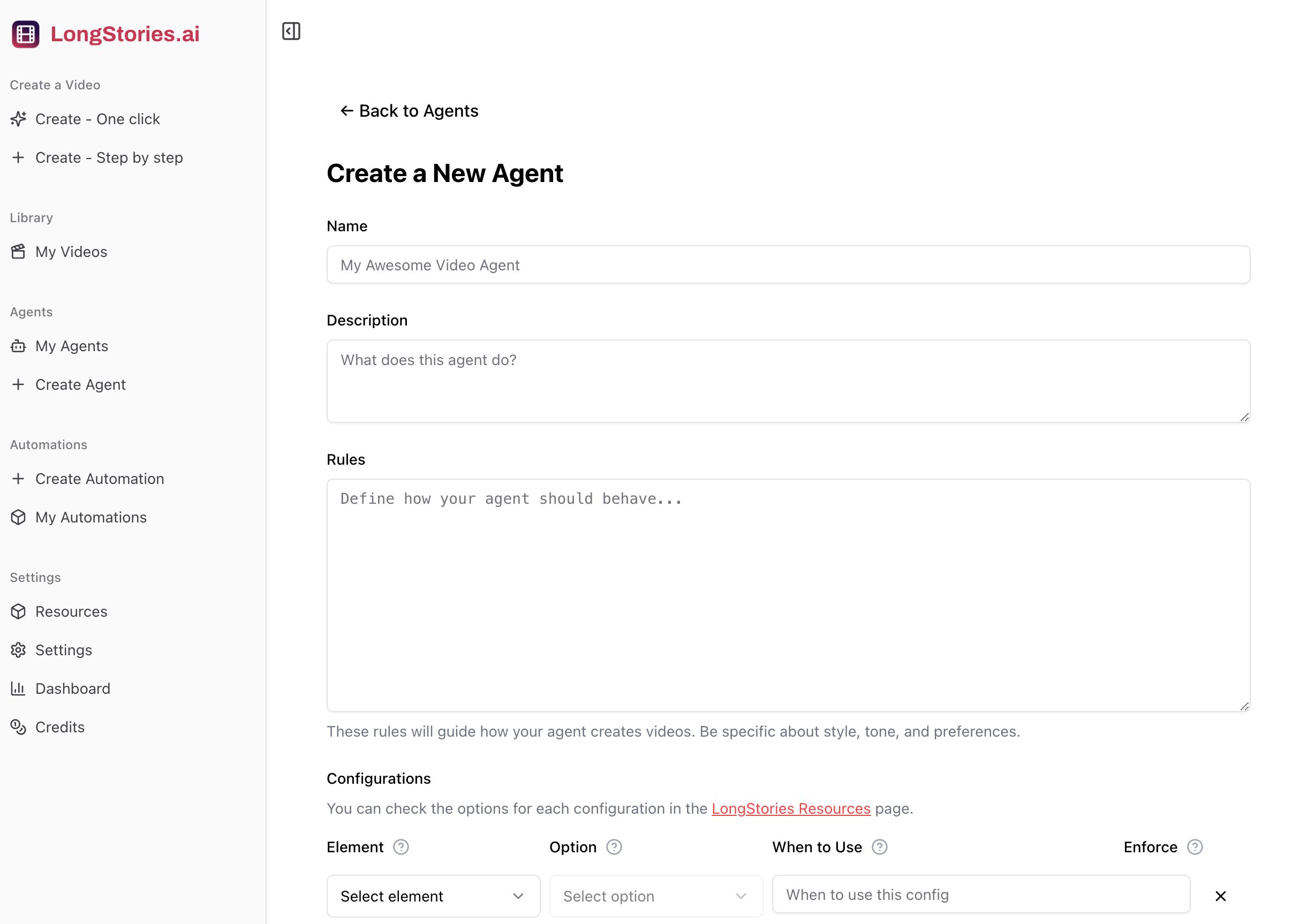1300x924 pixels.
Task: Focus the Rules text area
Action: (788, 595)
